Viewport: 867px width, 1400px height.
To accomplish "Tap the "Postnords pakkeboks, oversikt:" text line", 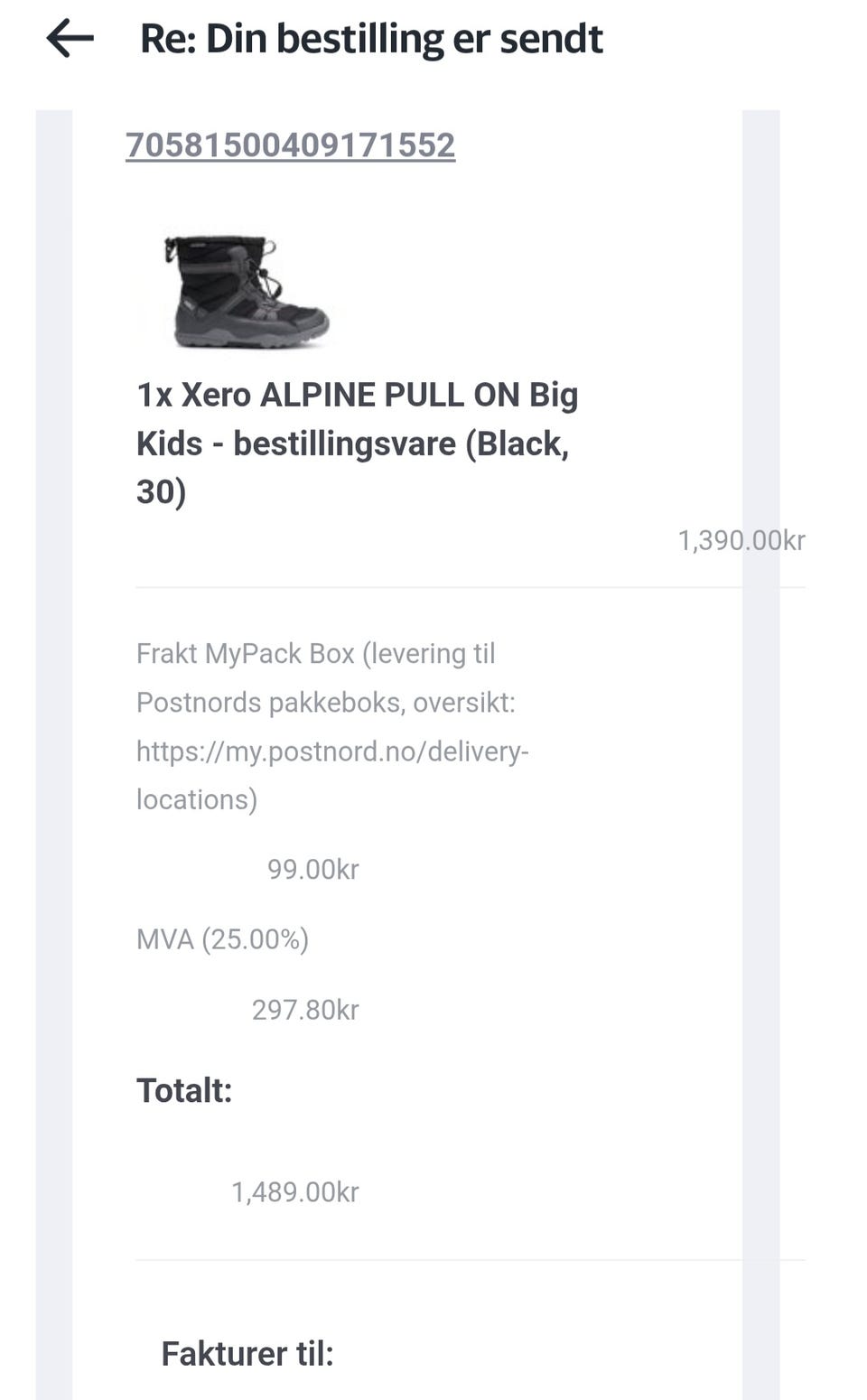I will pyautogui.click(x=325, y=702).
